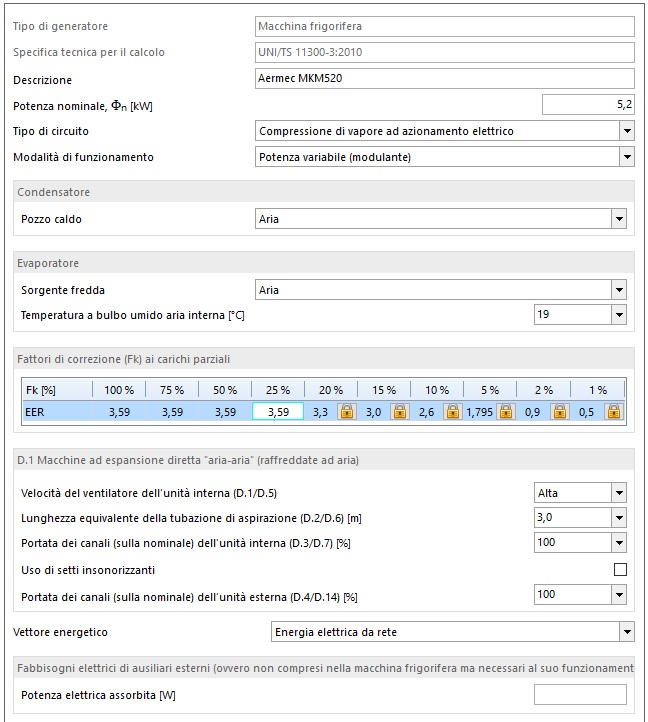Image resolution: width=648 pixels, height=722 pixels.
Task: Open the Lunghezza equivalente della tubazione dropdown
Action: point(618,518)
